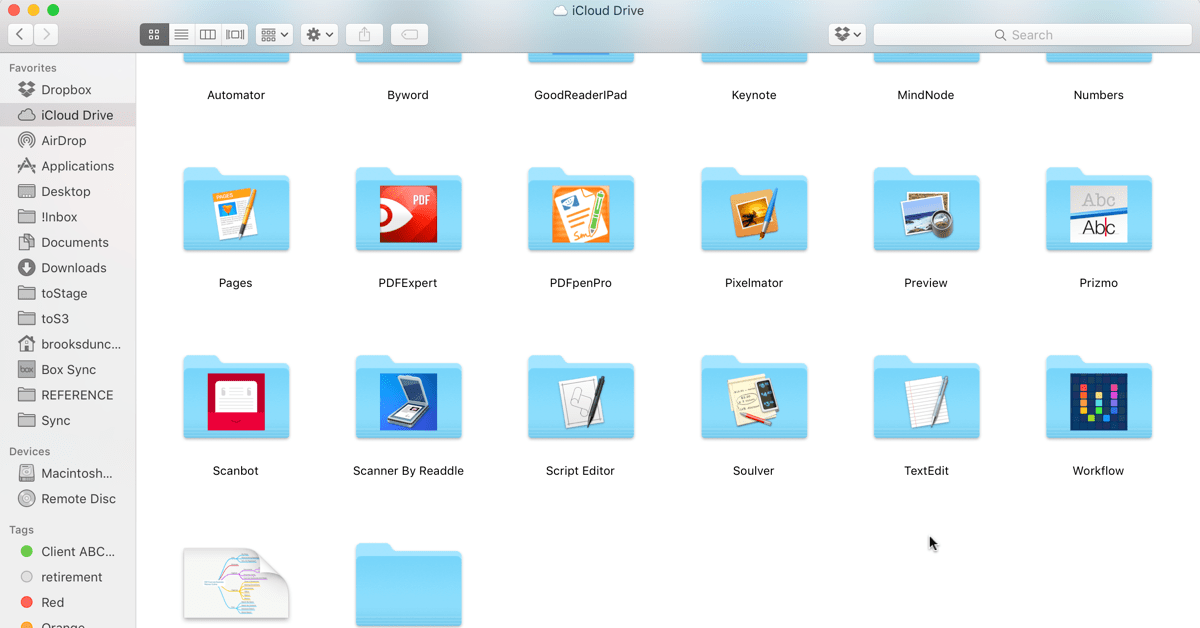The width and height of the screenshot is (1200, 628).
Task: Open Applications from the sidebar
Action: click(68, 166)
